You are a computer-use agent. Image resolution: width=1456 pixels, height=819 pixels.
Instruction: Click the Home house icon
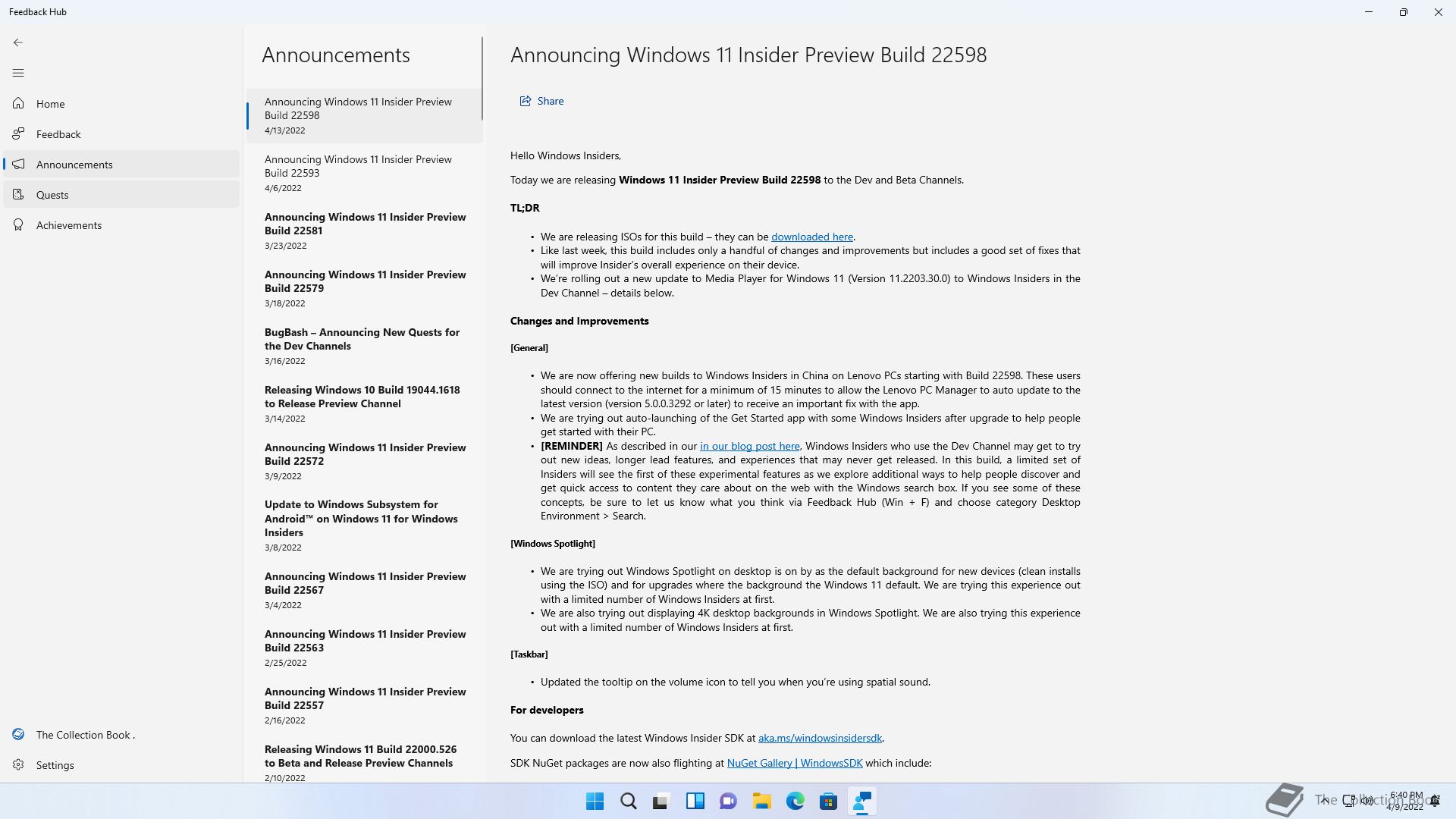(18, 103)
